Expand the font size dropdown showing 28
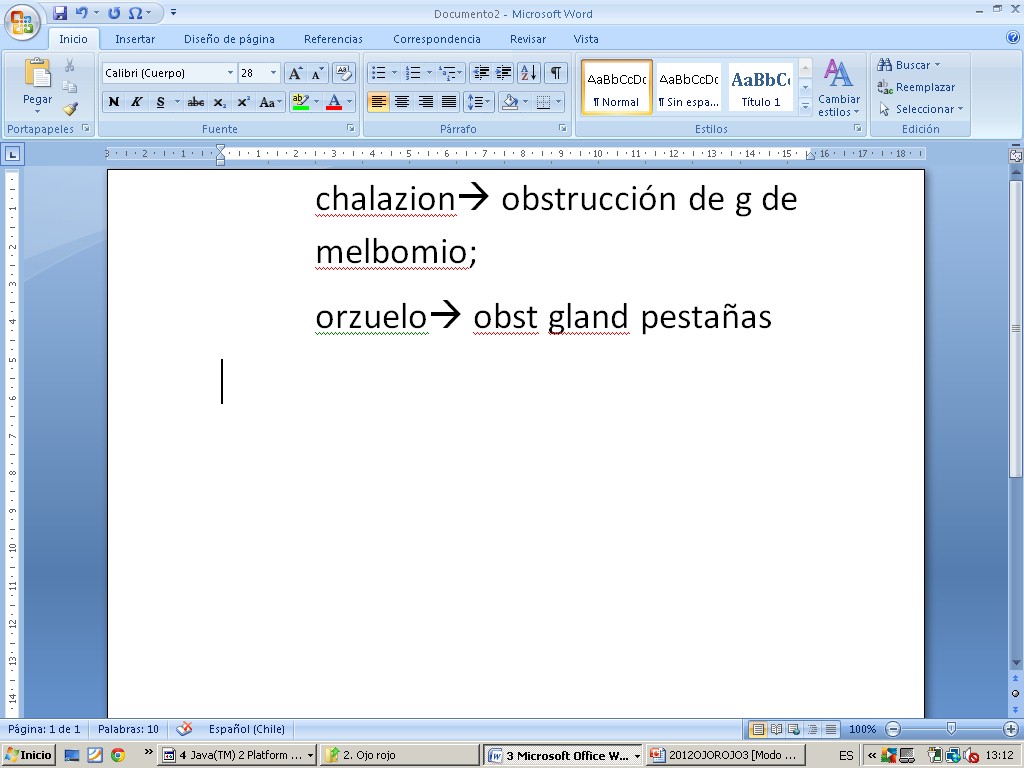Image resolution: width=1024 pixels, height=768 pixels. tap(274, 73)
